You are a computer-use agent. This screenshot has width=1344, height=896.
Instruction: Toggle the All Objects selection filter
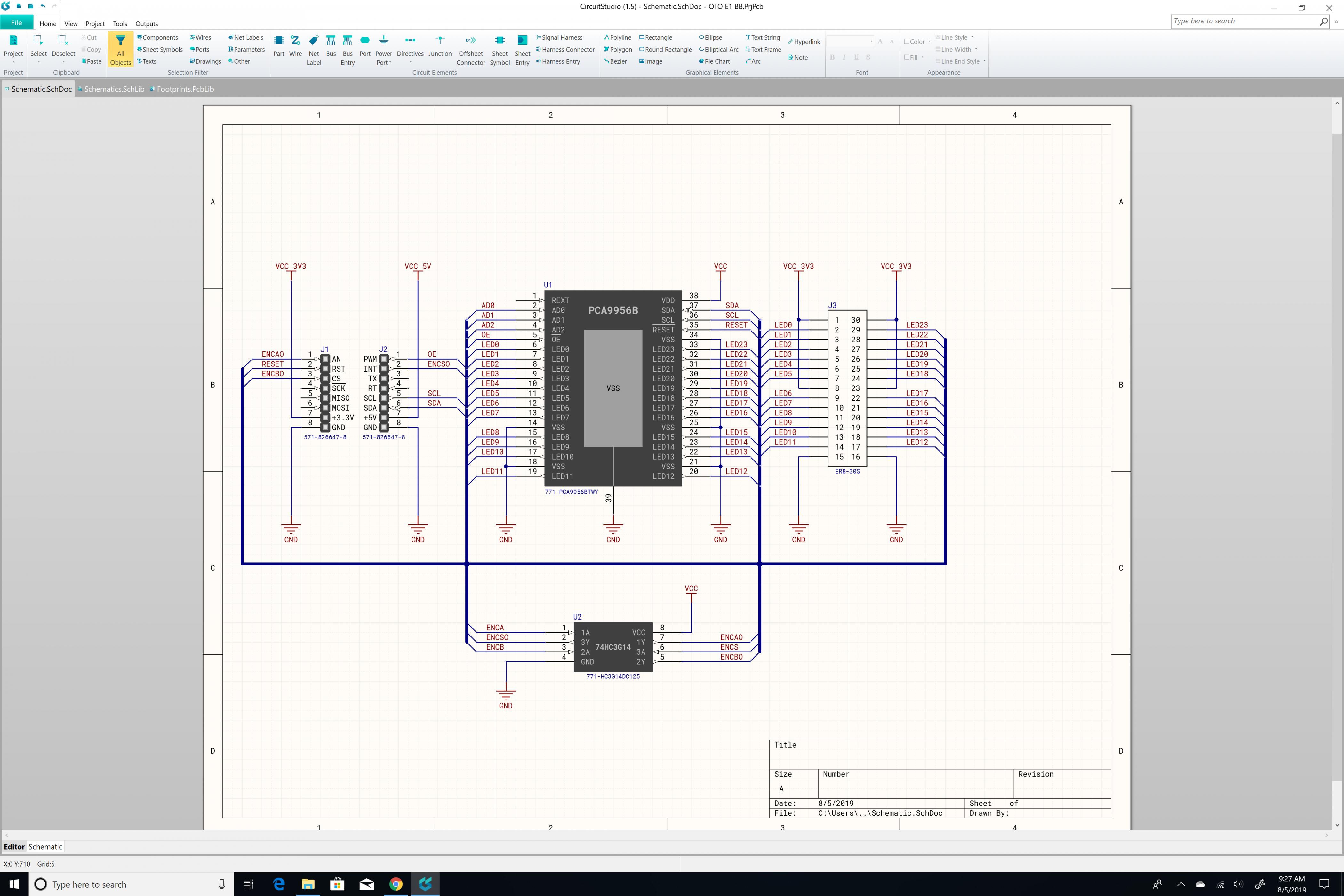click(x=121, y=50)
